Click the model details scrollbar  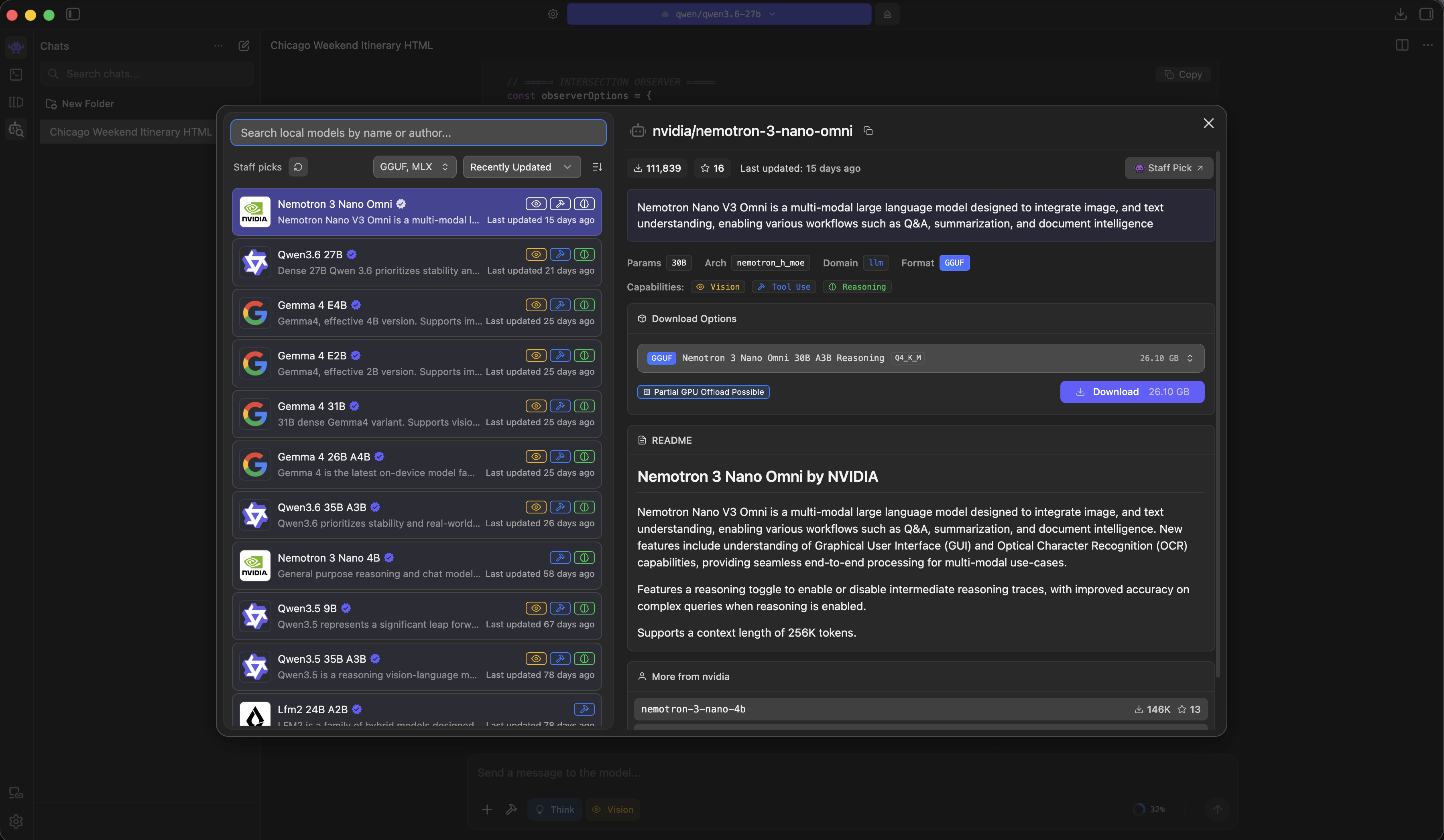pyautogui.click(x=1218, y=414)
